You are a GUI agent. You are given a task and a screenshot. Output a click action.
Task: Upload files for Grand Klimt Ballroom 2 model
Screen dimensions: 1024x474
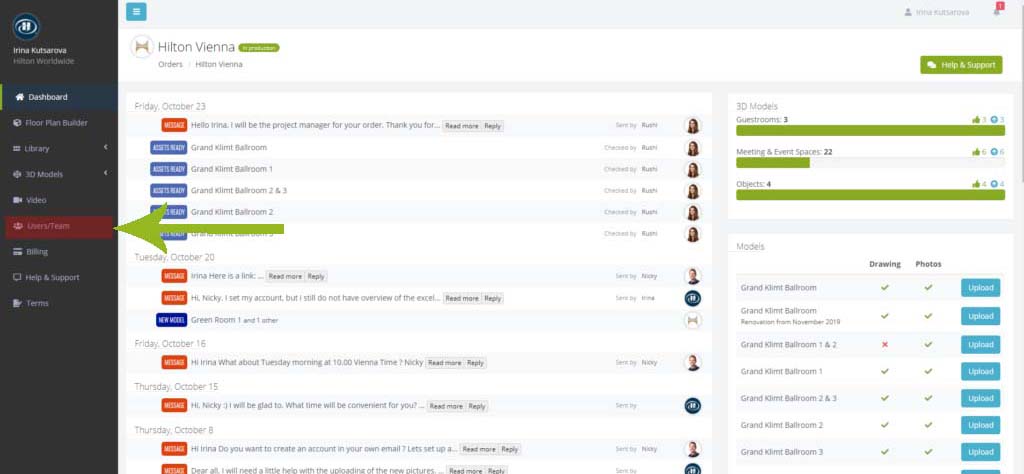click(980, 425)
